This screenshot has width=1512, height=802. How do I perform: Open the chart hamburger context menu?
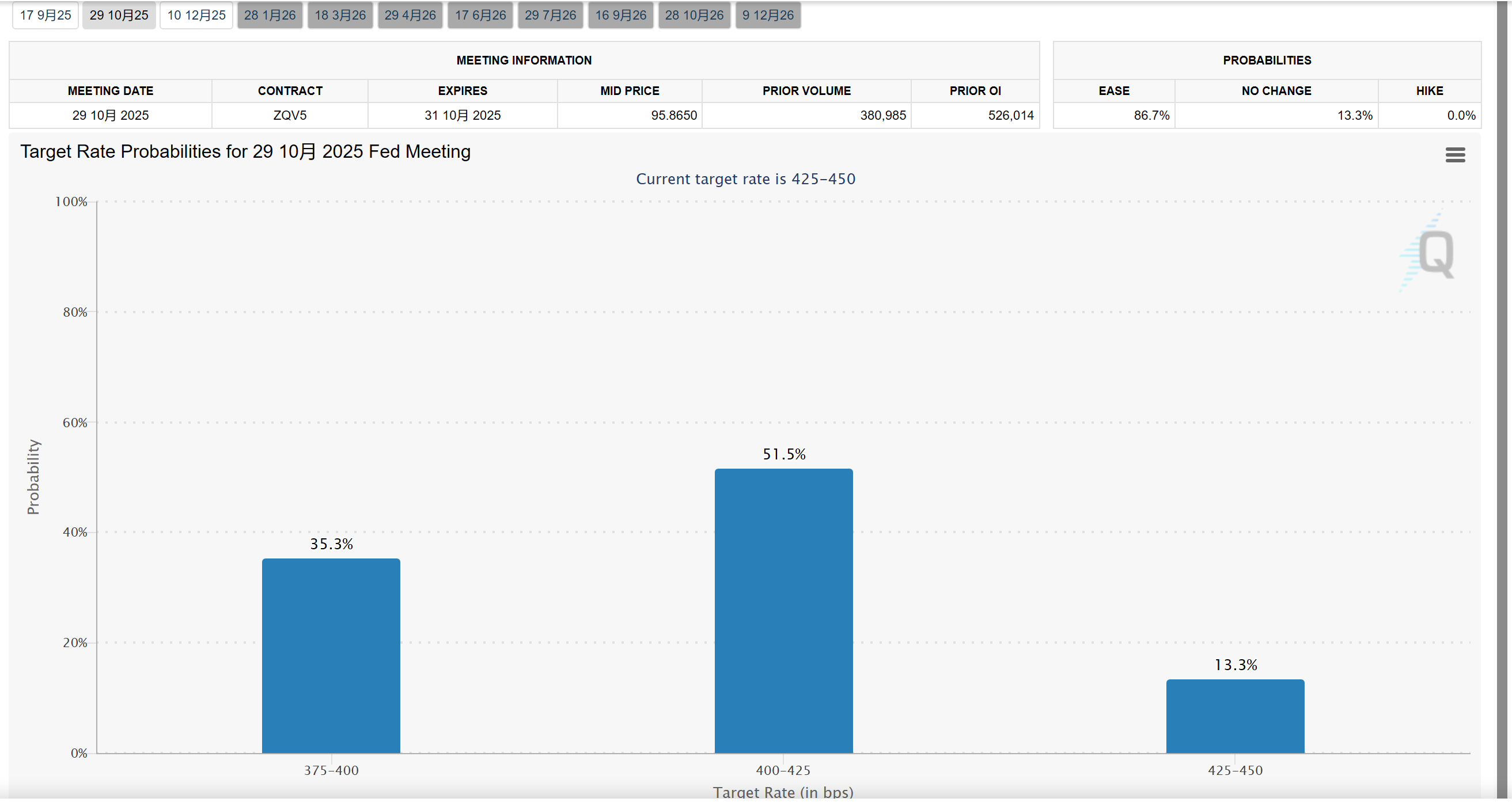[1454, 155]
